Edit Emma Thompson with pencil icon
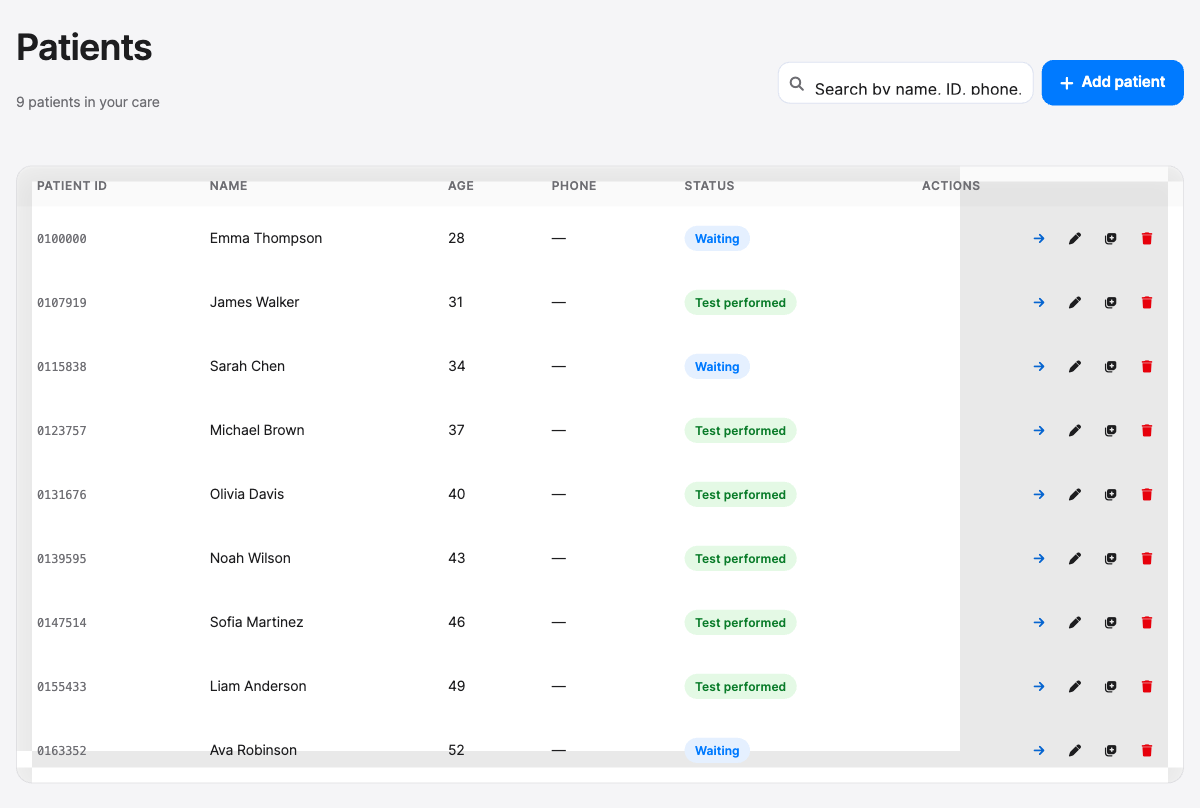 click(1075, 239)
